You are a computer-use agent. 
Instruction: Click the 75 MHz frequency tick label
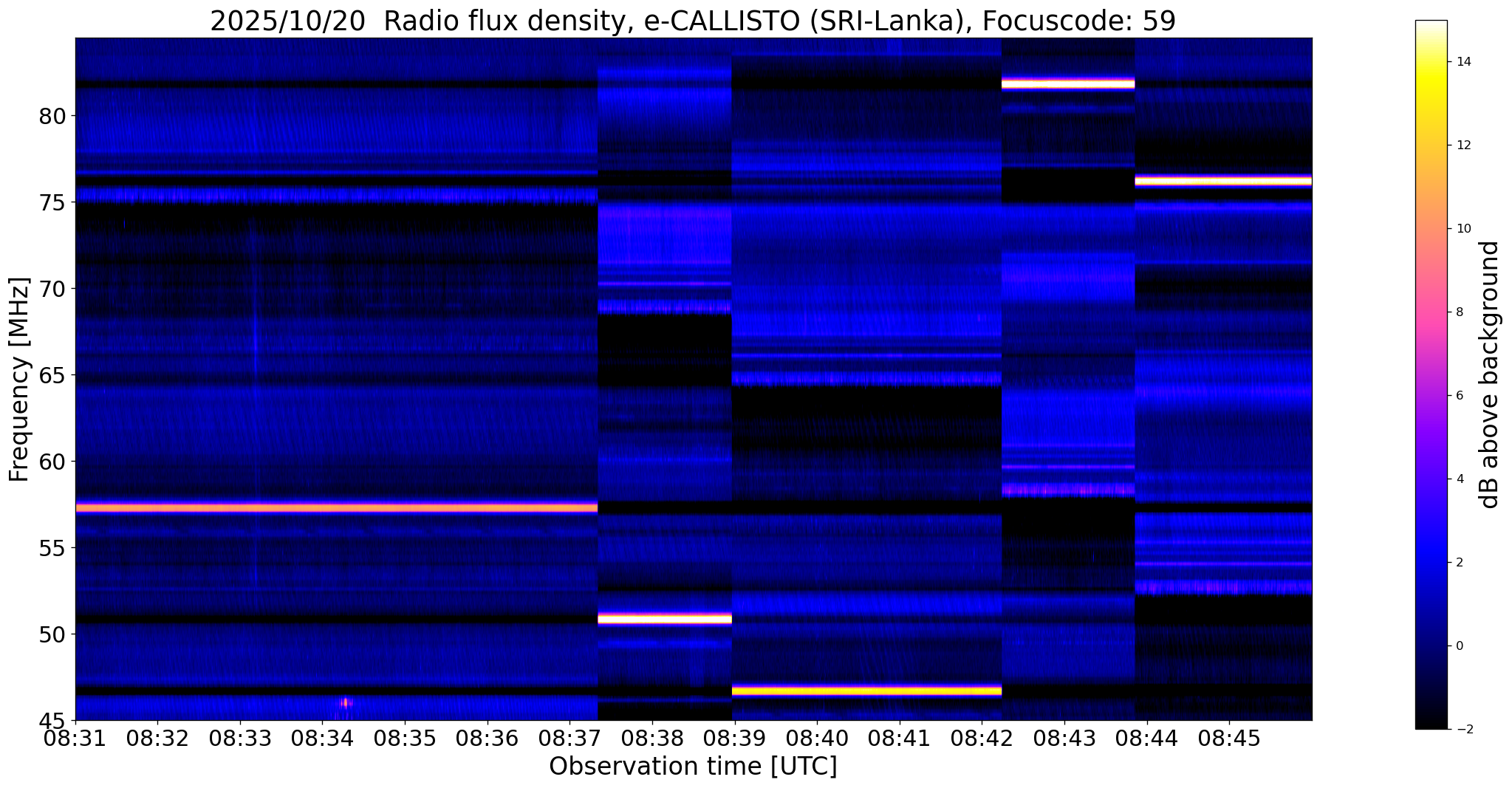(53, 202)
